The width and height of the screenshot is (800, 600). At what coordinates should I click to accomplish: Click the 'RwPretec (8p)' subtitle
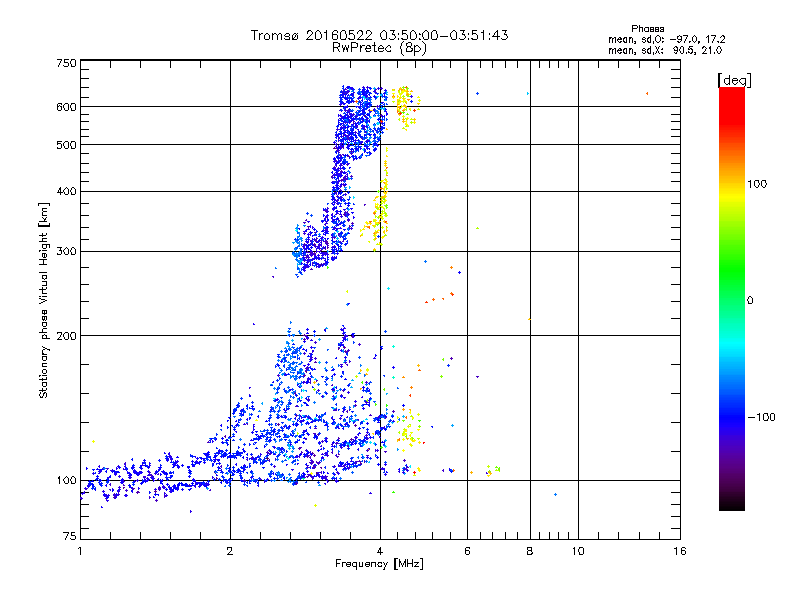click(x=379, y=48)
